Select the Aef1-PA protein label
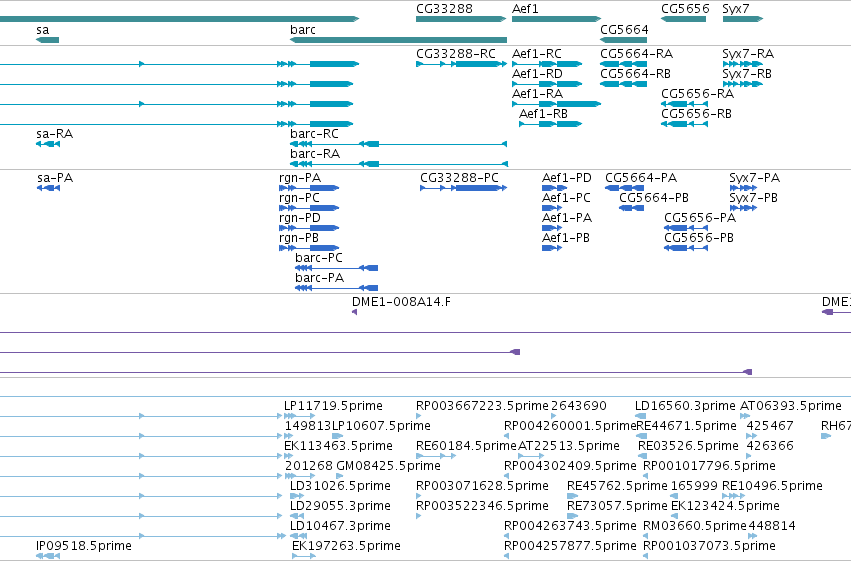 (567, 218)
